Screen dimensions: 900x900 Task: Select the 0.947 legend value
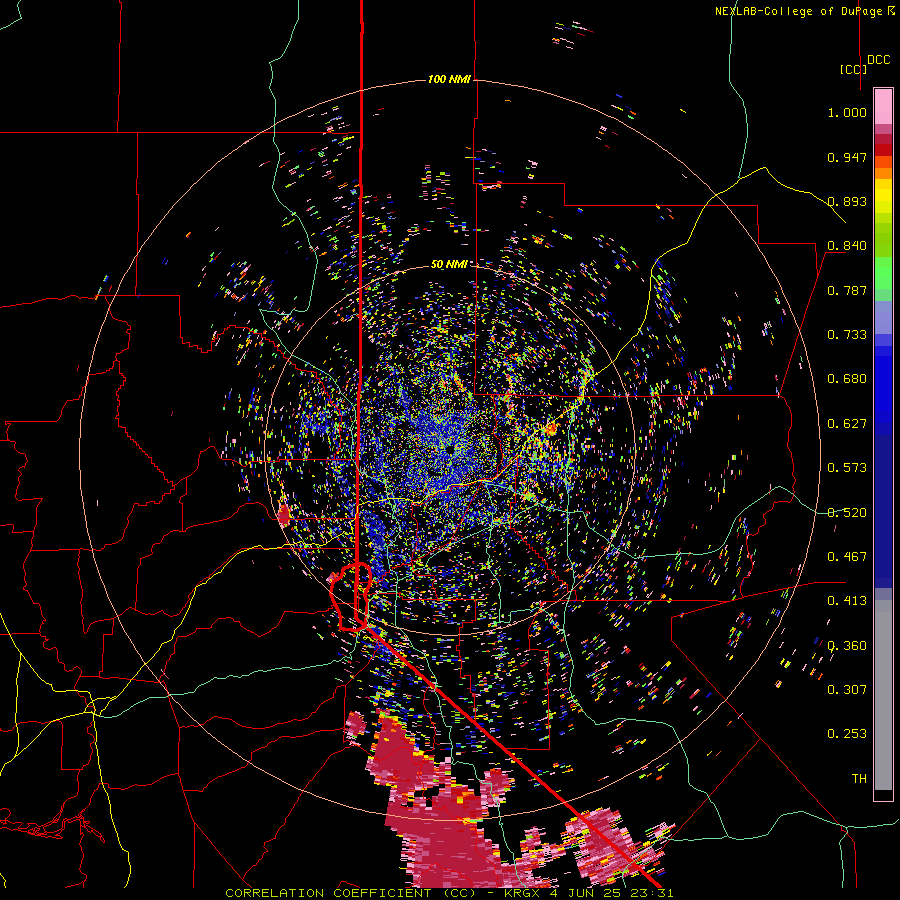[x=847, y=157]
